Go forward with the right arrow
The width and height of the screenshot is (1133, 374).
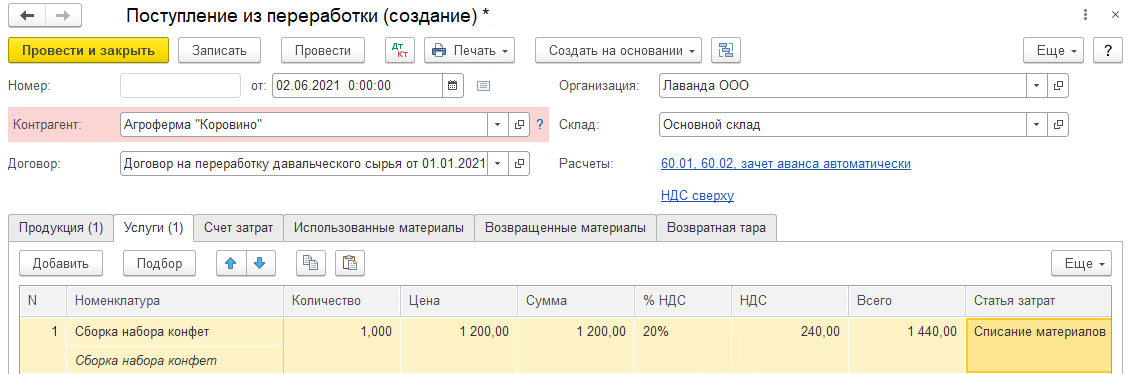point(63,15)
